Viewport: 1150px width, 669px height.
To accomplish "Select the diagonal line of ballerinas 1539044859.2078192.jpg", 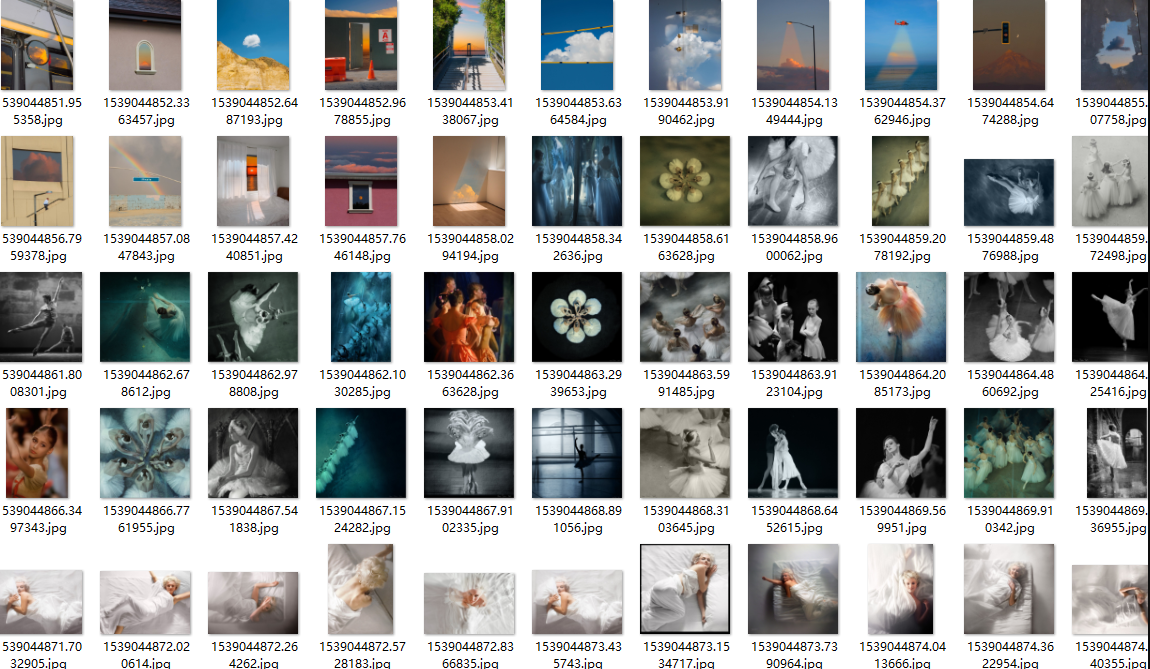I will (901, 181).
